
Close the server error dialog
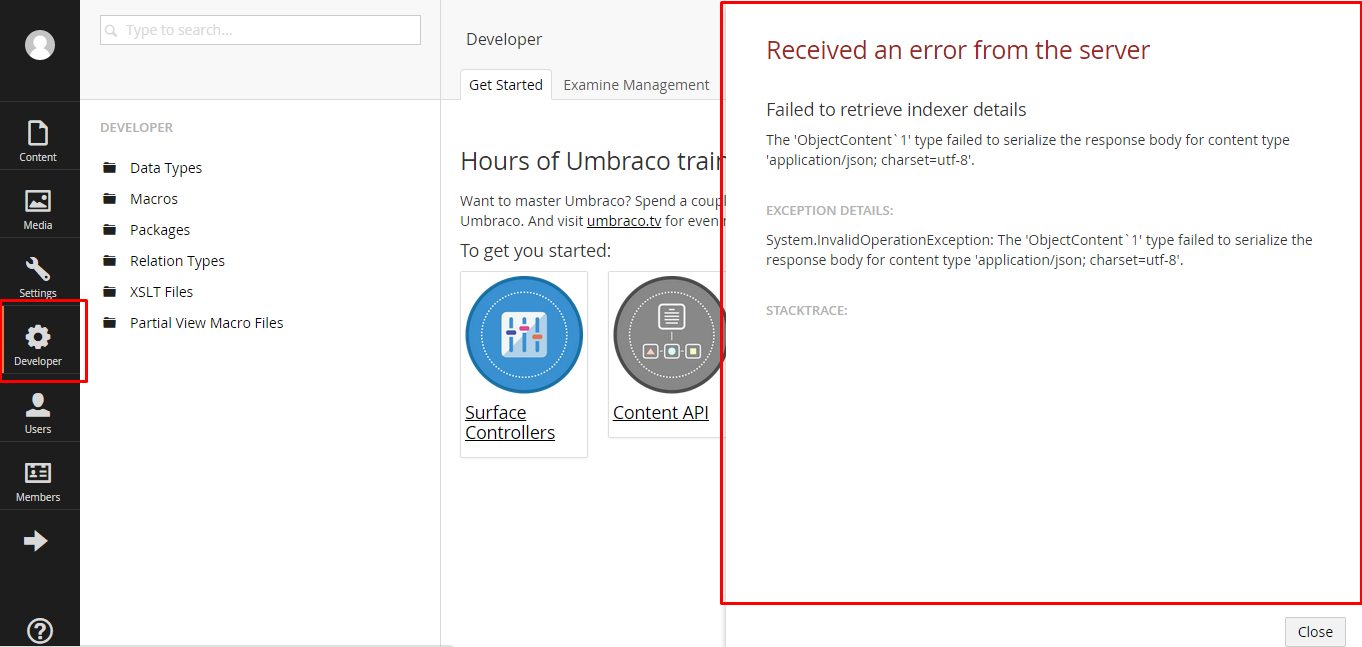click(x=1315, y=632)
